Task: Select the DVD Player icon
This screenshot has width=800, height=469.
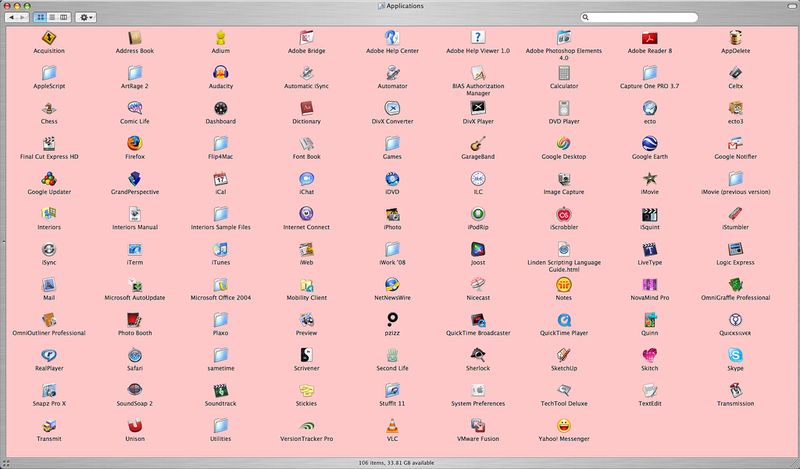Action: point(564,108)
